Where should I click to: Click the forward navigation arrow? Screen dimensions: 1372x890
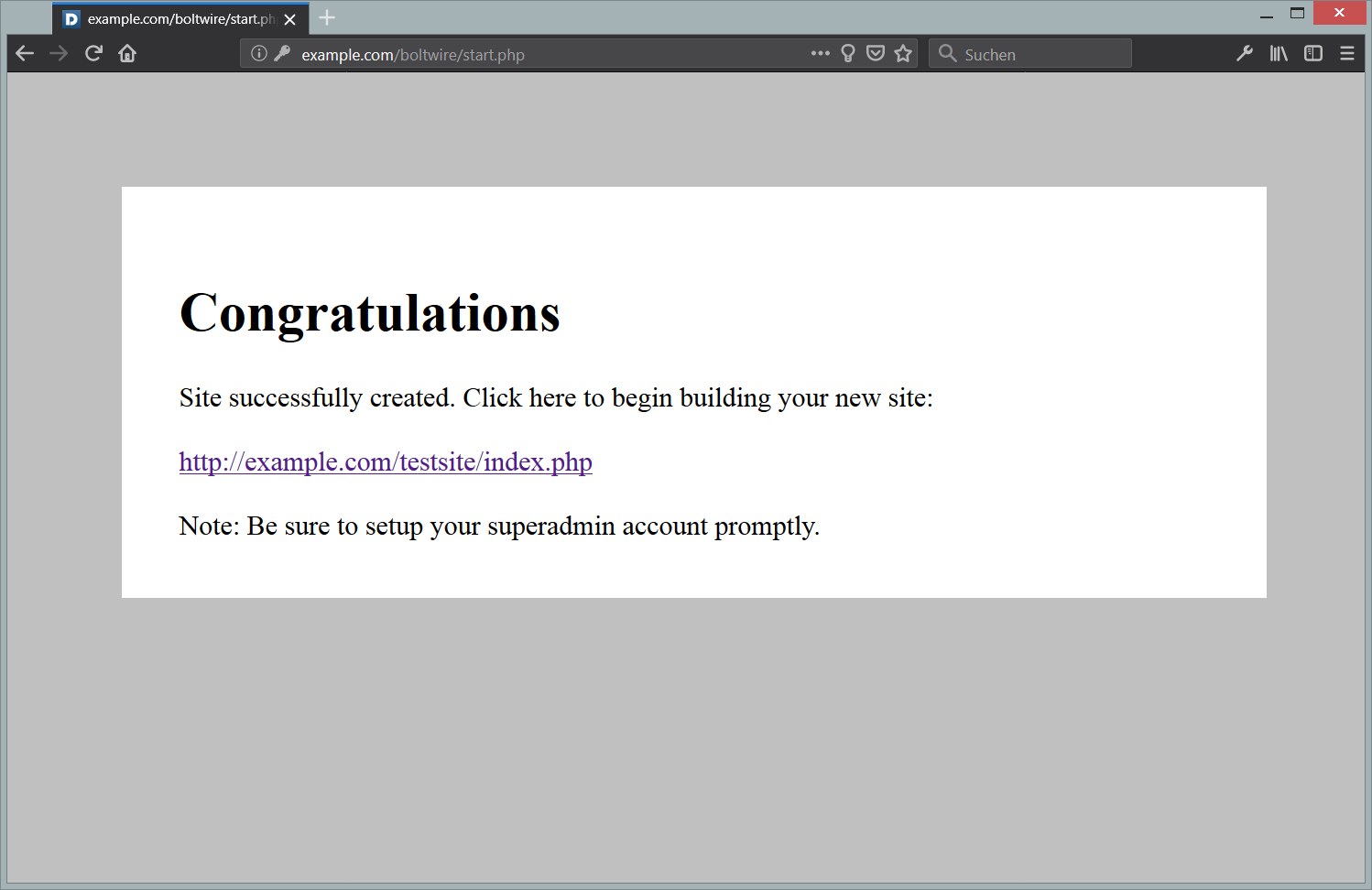(x=59, y=54)
